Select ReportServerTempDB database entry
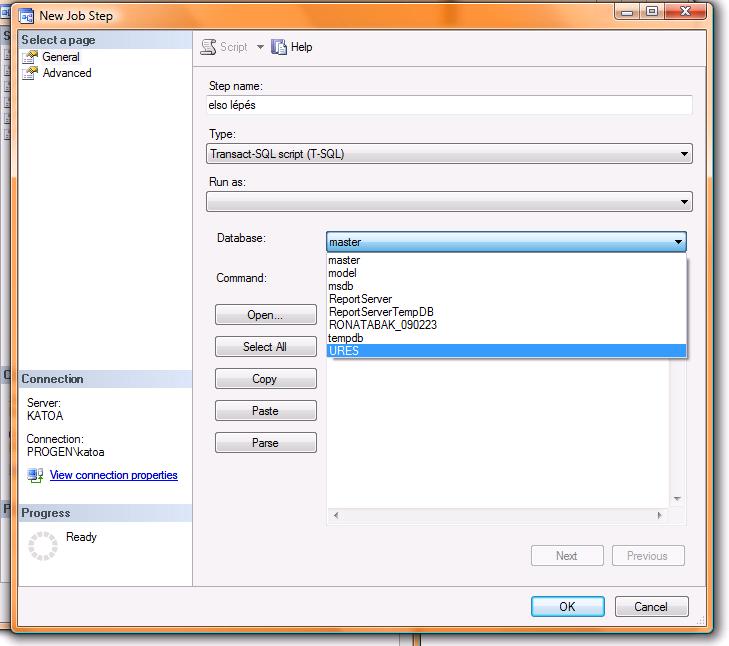 [x=506, y=312]
